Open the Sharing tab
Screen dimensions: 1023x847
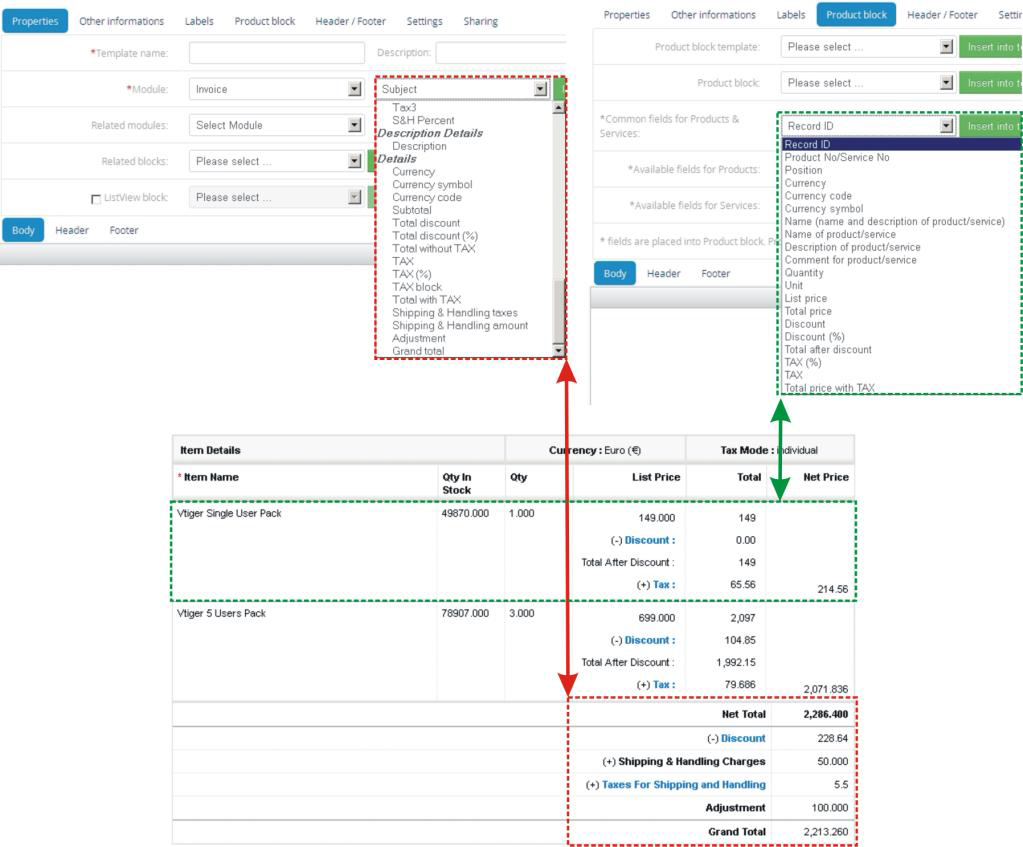(480, 21)
